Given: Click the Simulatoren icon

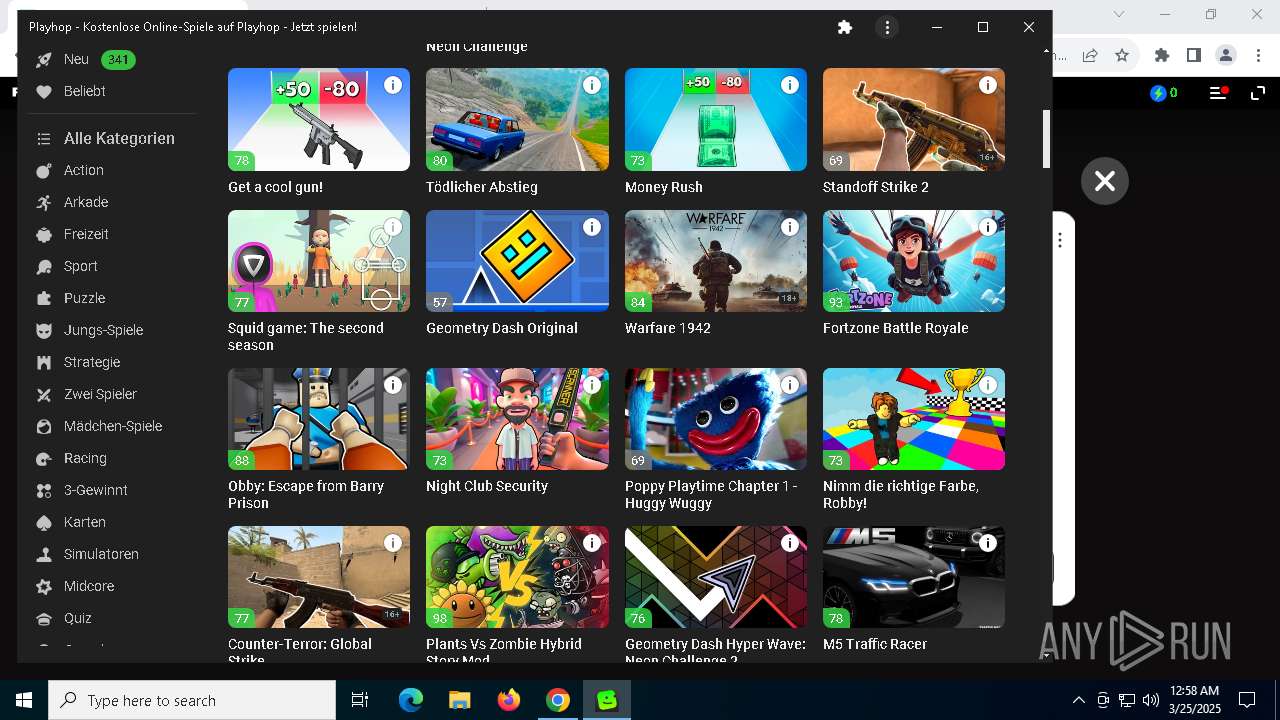Looking at the screenshot, I should click(x=44, y=555).
